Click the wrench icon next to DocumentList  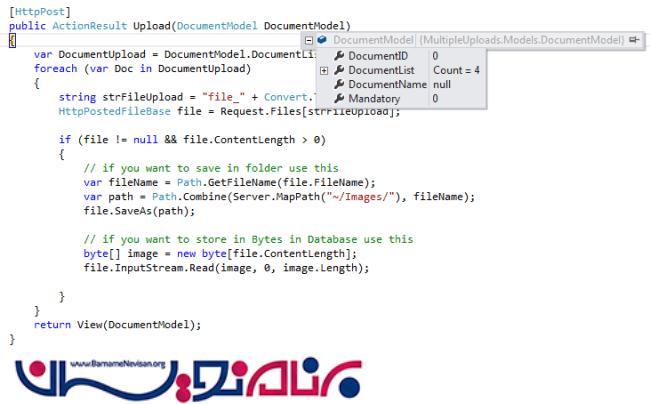[339, 70]
